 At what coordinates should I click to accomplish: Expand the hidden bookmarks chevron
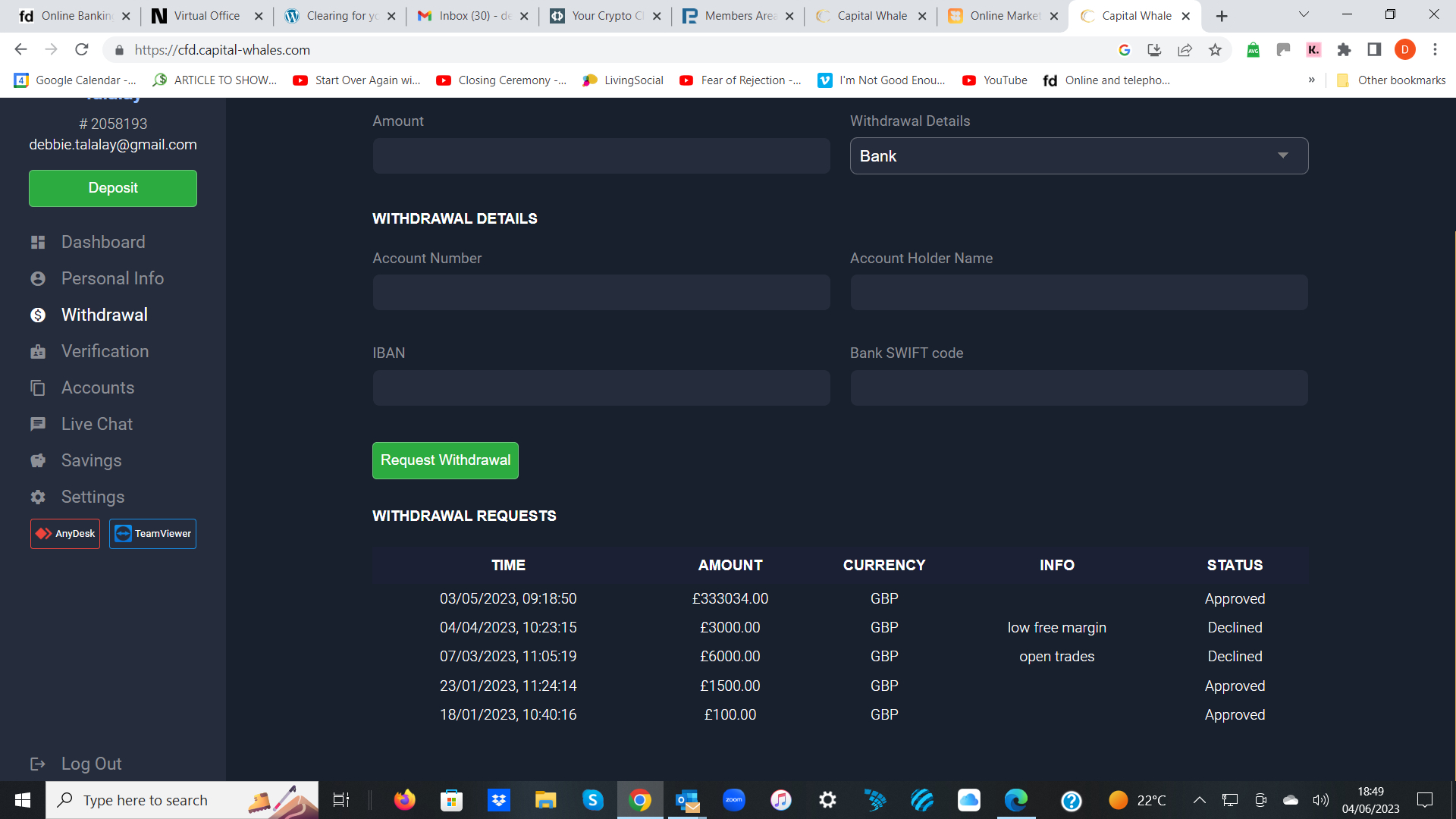tap(1311, 80)
